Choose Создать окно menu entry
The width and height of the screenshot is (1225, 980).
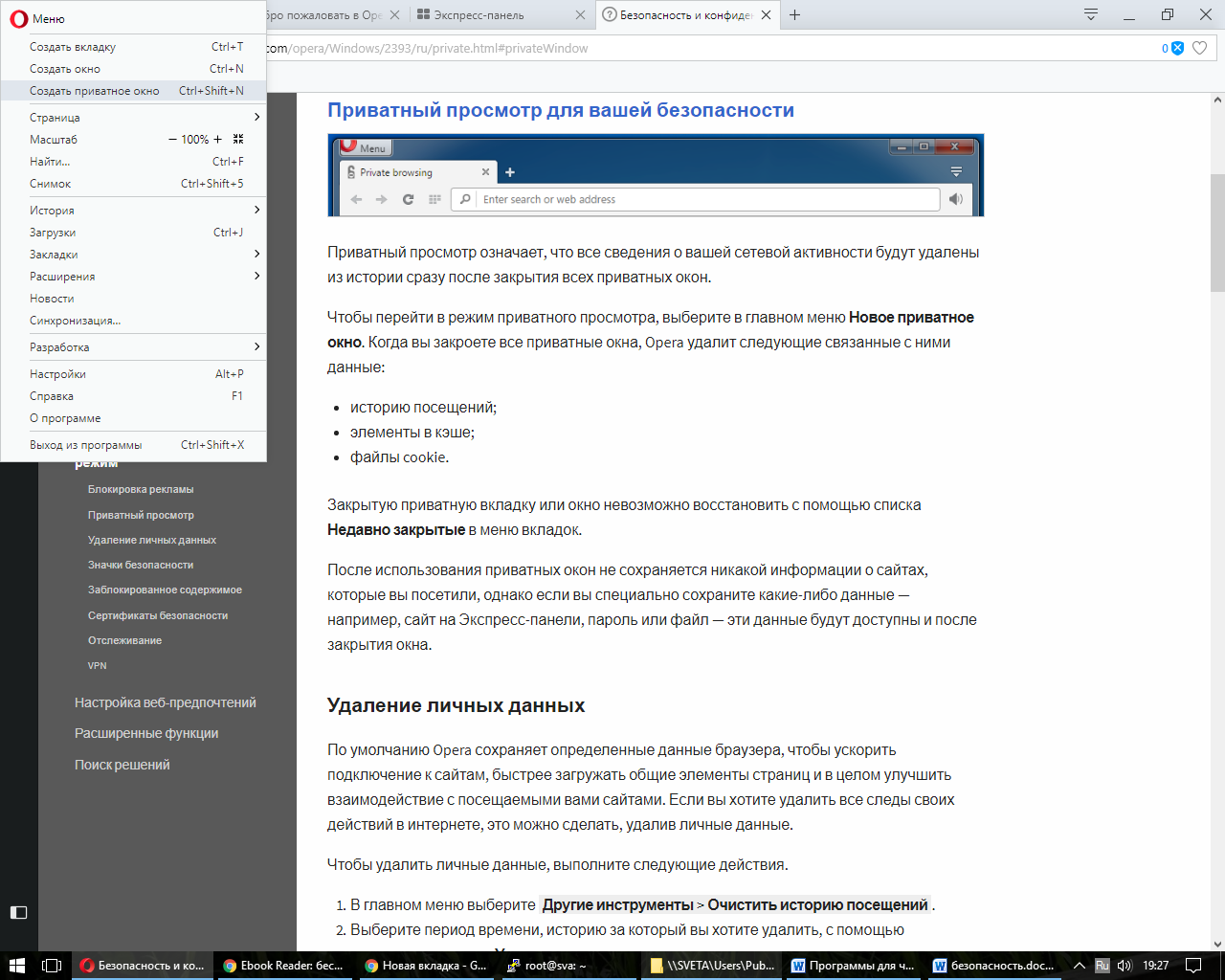tap(133, 69)
